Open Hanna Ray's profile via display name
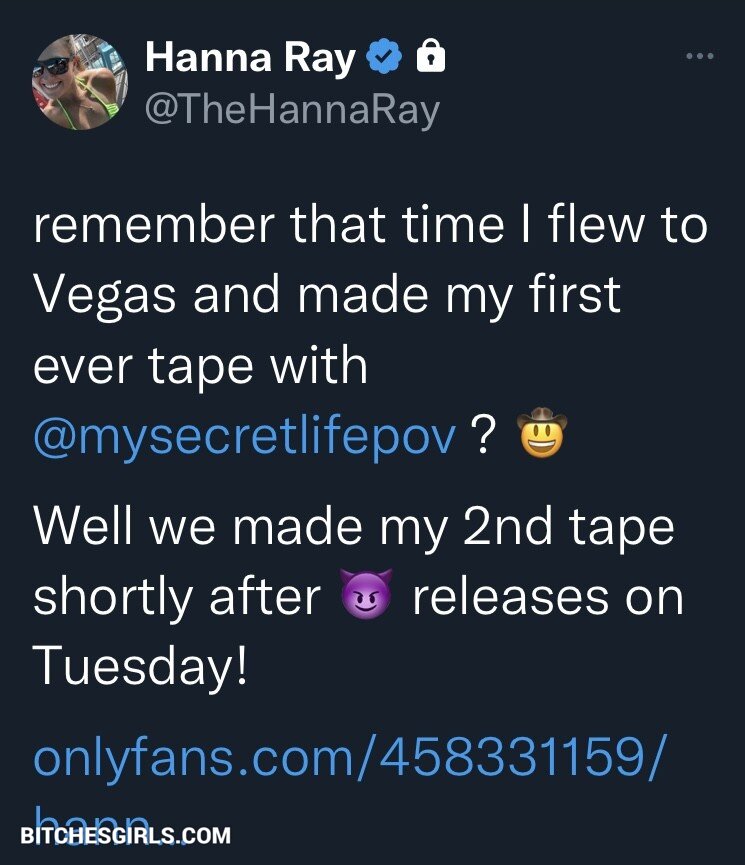Screen dimensions: 745x865 point(250,59)
